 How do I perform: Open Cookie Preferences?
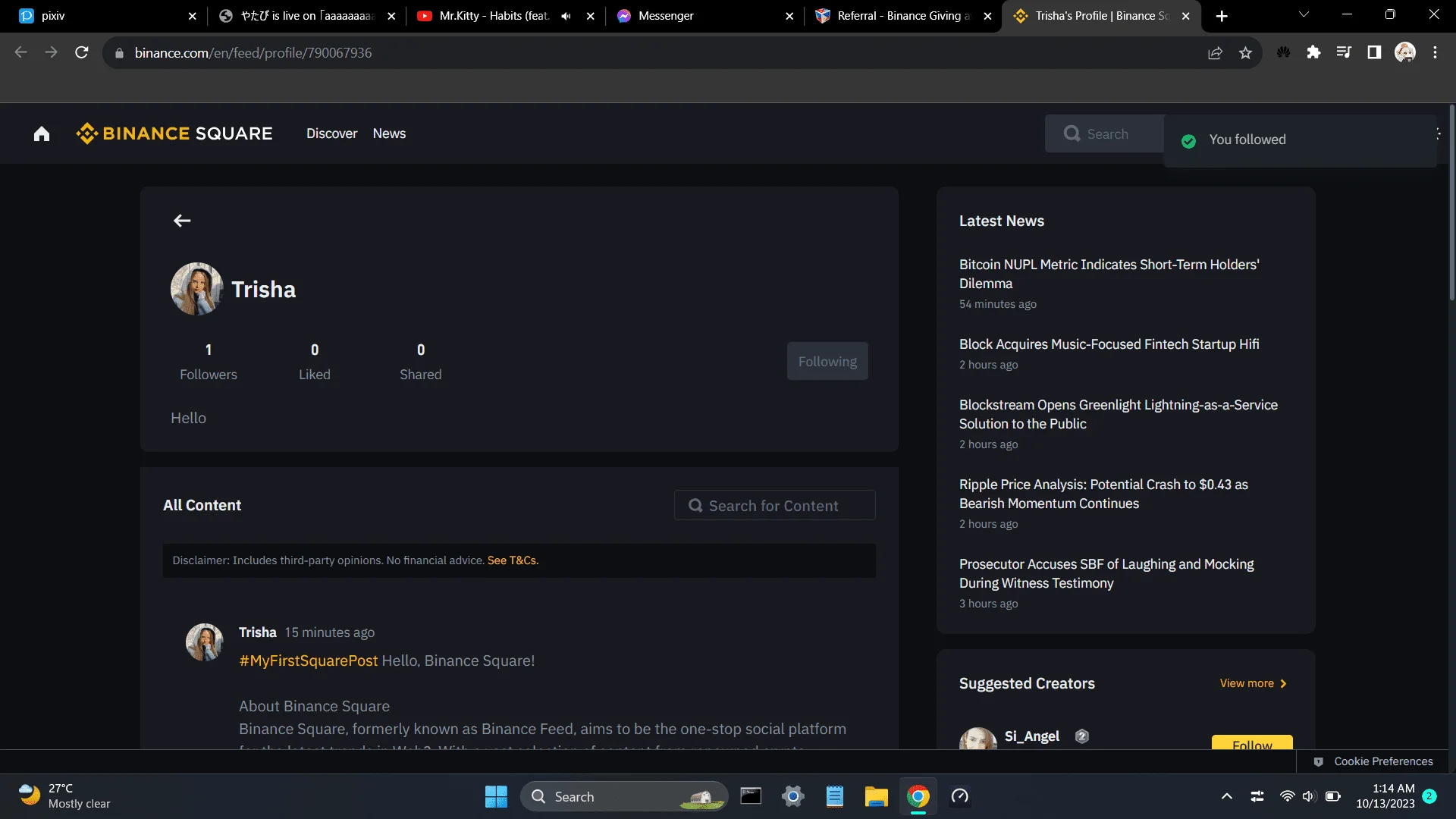coord(1373,761)
